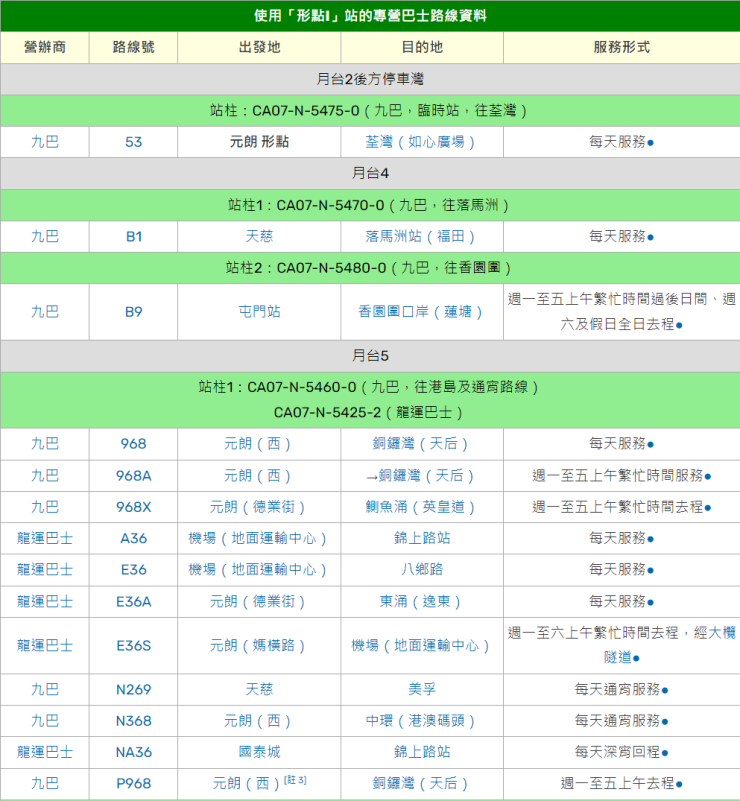The height and width of the screenshot is (801, 740).
Task: Click 元朗（西）origin in N368 row
Action: (x=259, y=721)
